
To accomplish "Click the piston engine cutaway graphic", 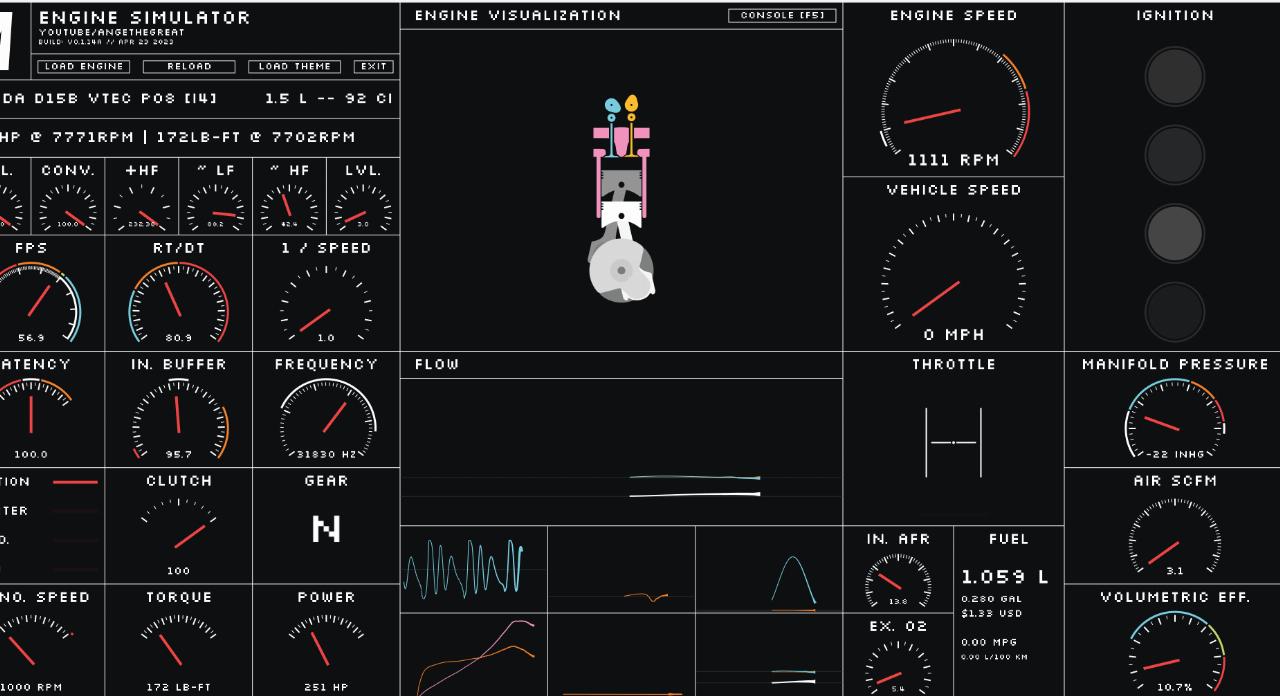I will (x=621, y=200).
